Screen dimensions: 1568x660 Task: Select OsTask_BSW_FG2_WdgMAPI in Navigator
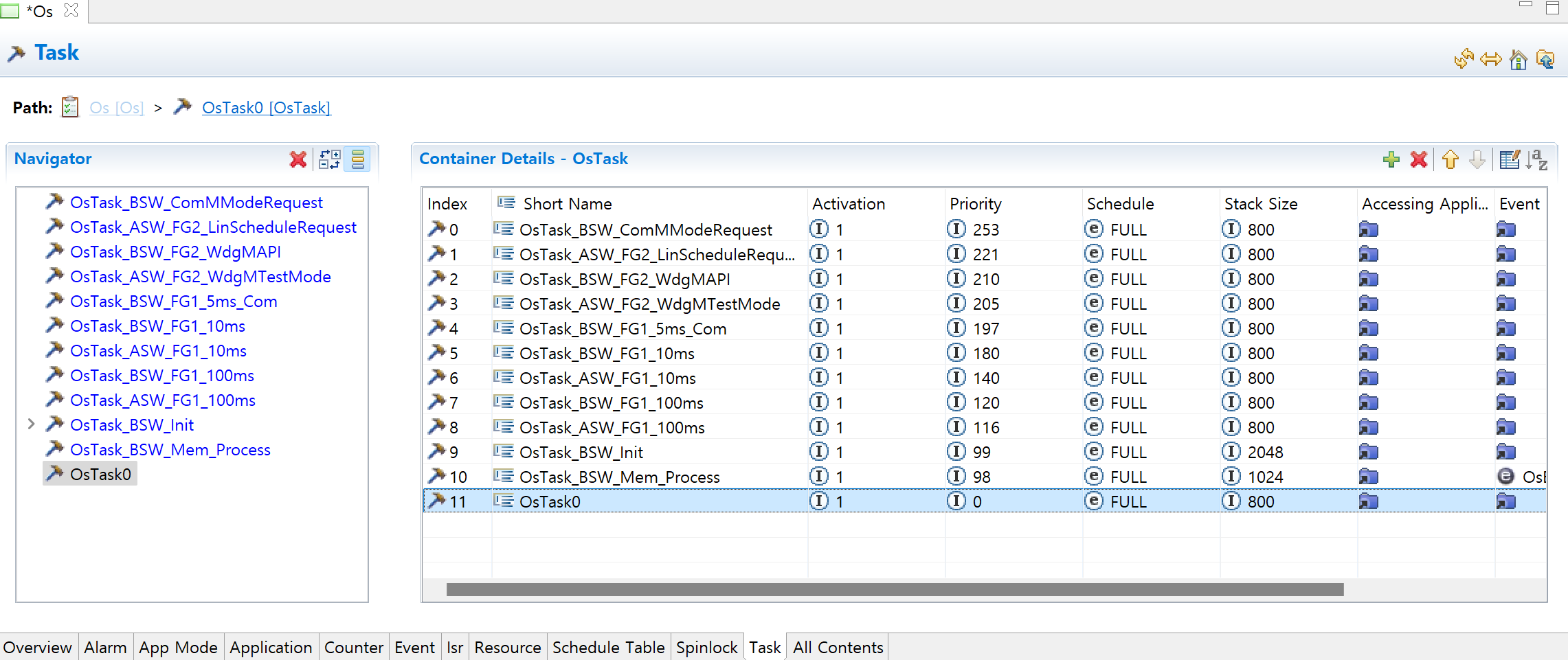176,252
